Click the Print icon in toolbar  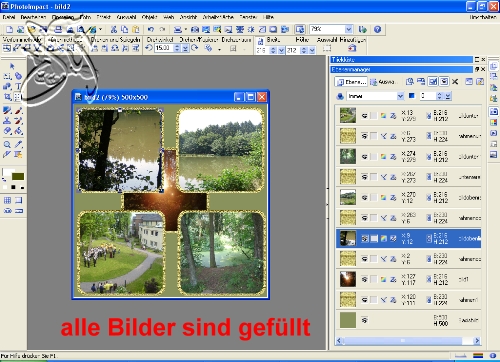pos(58,29)
